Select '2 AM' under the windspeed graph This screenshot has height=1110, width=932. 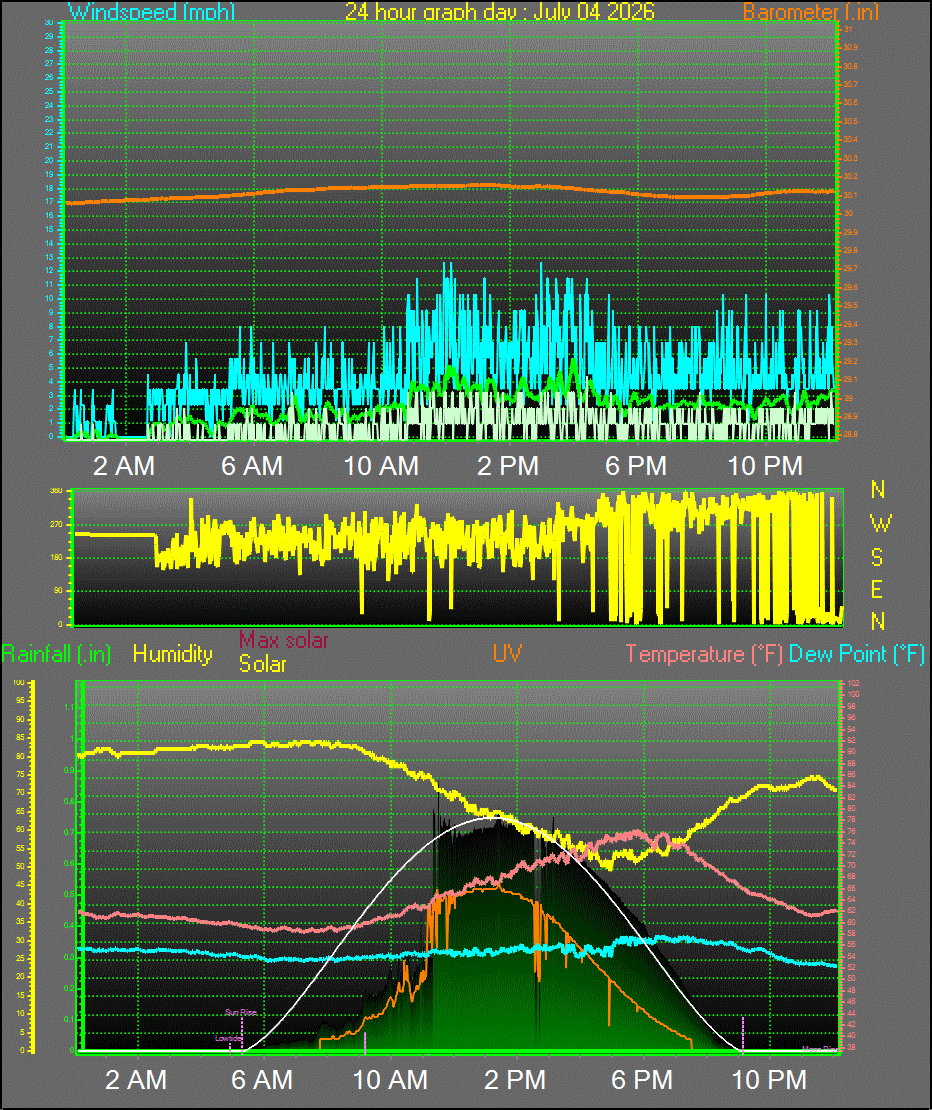[124, 466]
